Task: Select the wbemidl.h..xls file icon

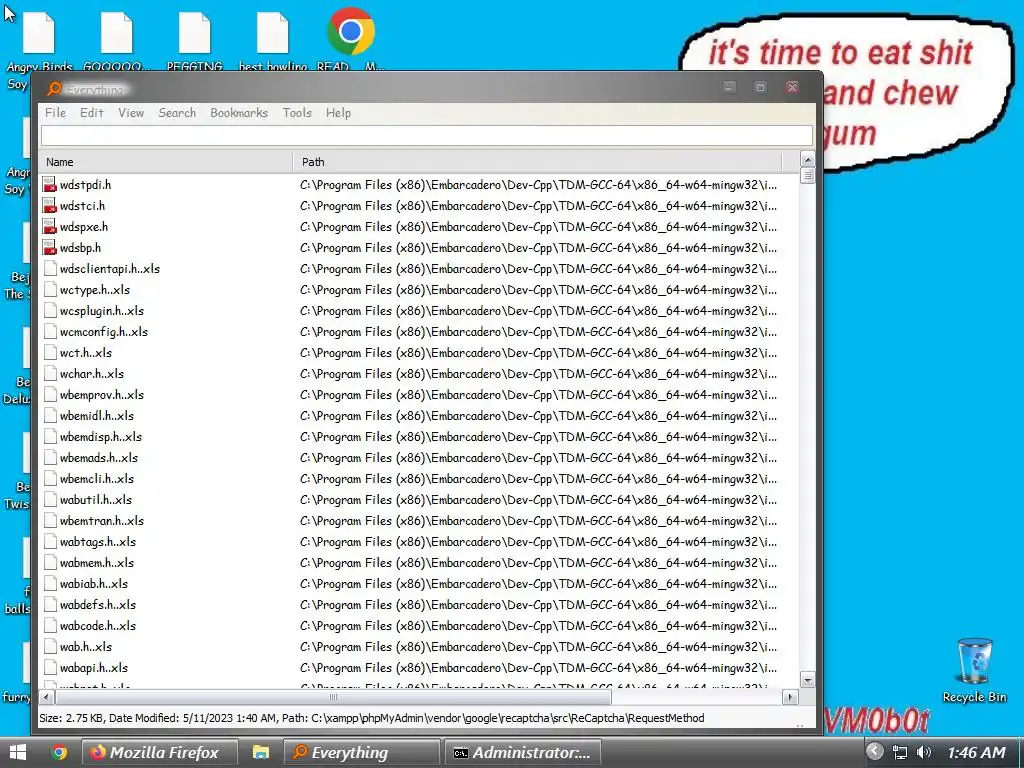Action: click(x=50, y=415)
